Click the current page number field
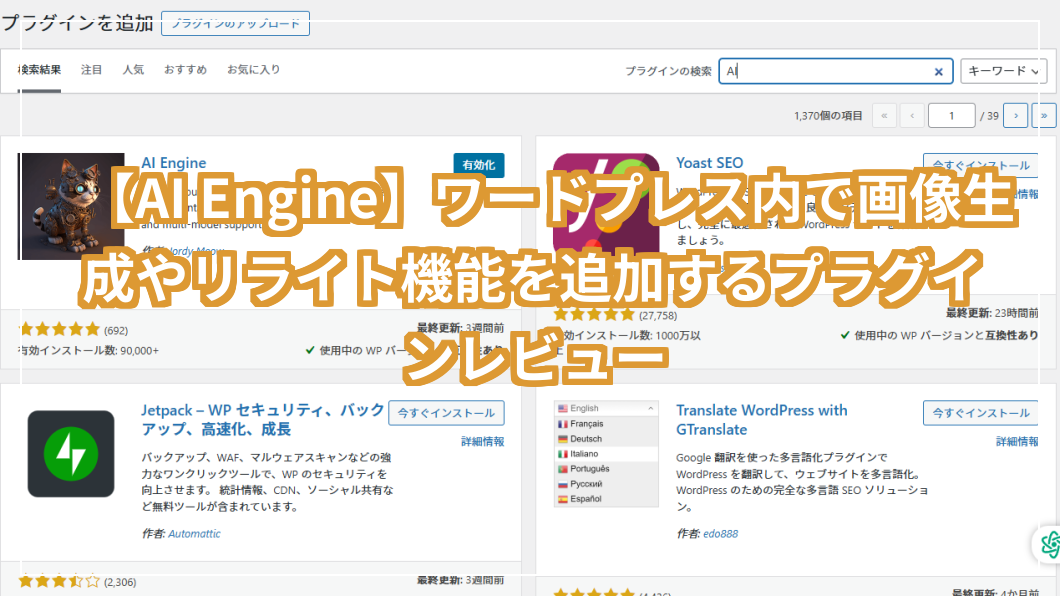 (x=951, y=116)
